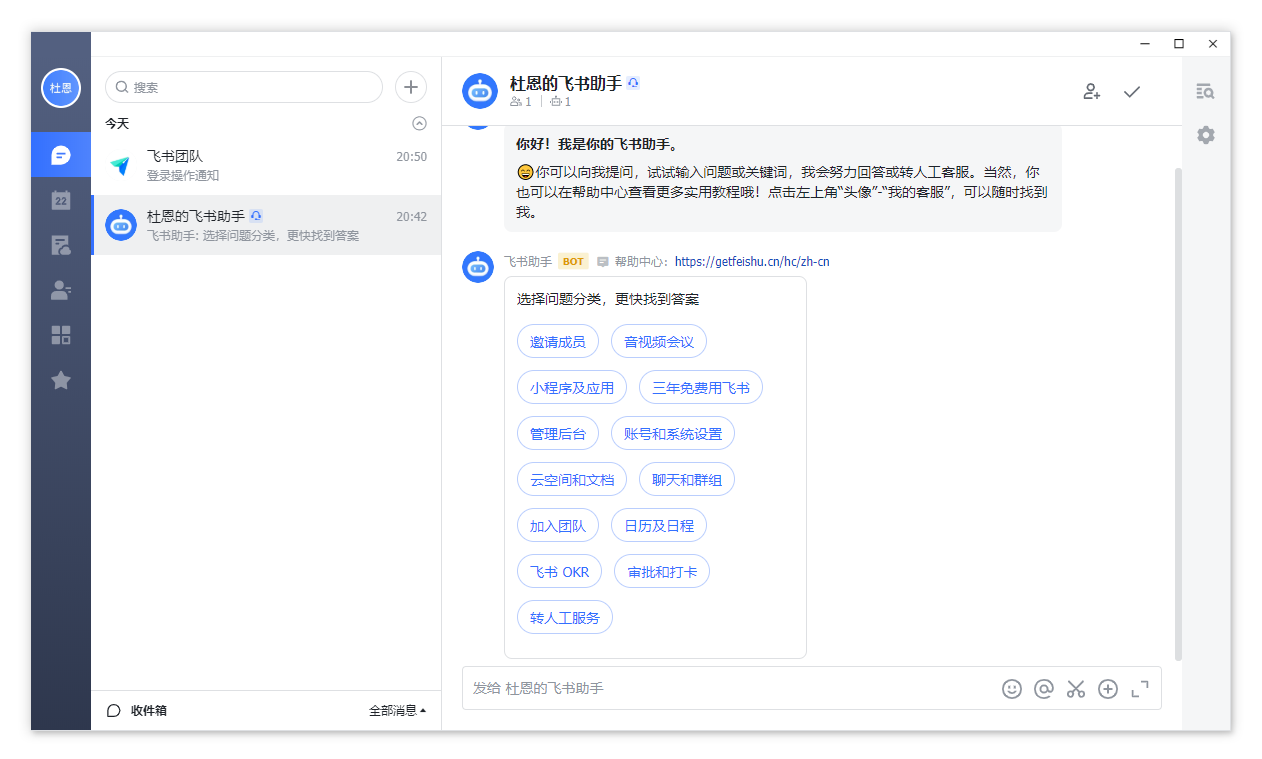The width and height of the screenshot is (1262, 759).
Task: Choose the 转人工服务 option
Action: [565, 618]
